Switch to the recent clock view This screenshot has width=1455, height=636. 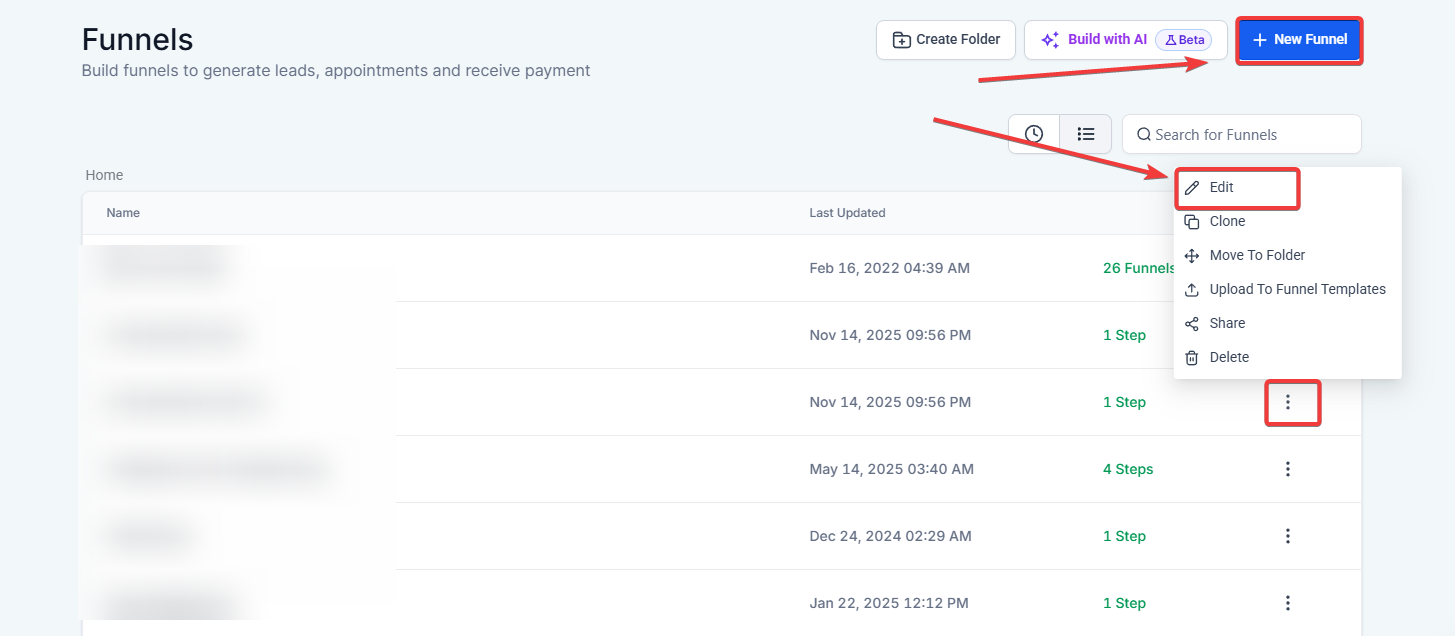click(x=1034, y=134)
